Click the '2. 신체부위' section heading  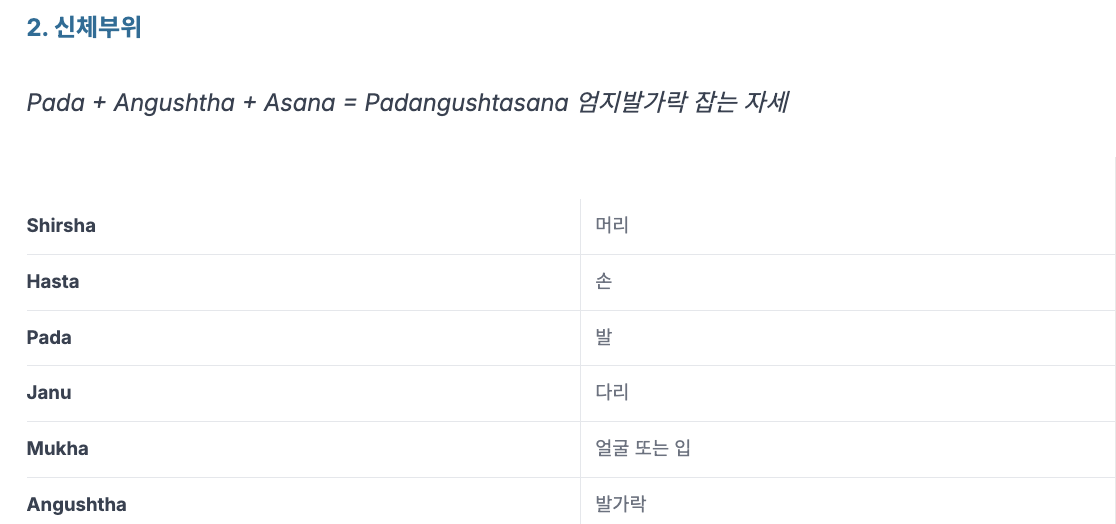[84, 28]
